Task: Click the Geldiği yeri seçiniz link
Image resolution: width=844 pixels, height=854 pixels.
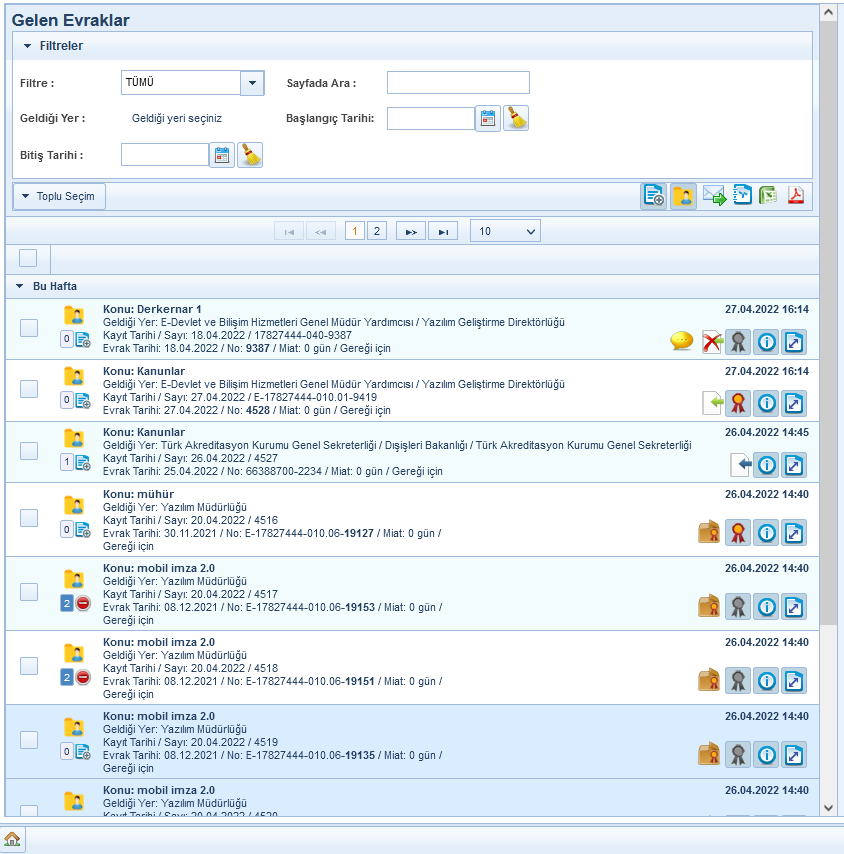Action: point(177,118)
